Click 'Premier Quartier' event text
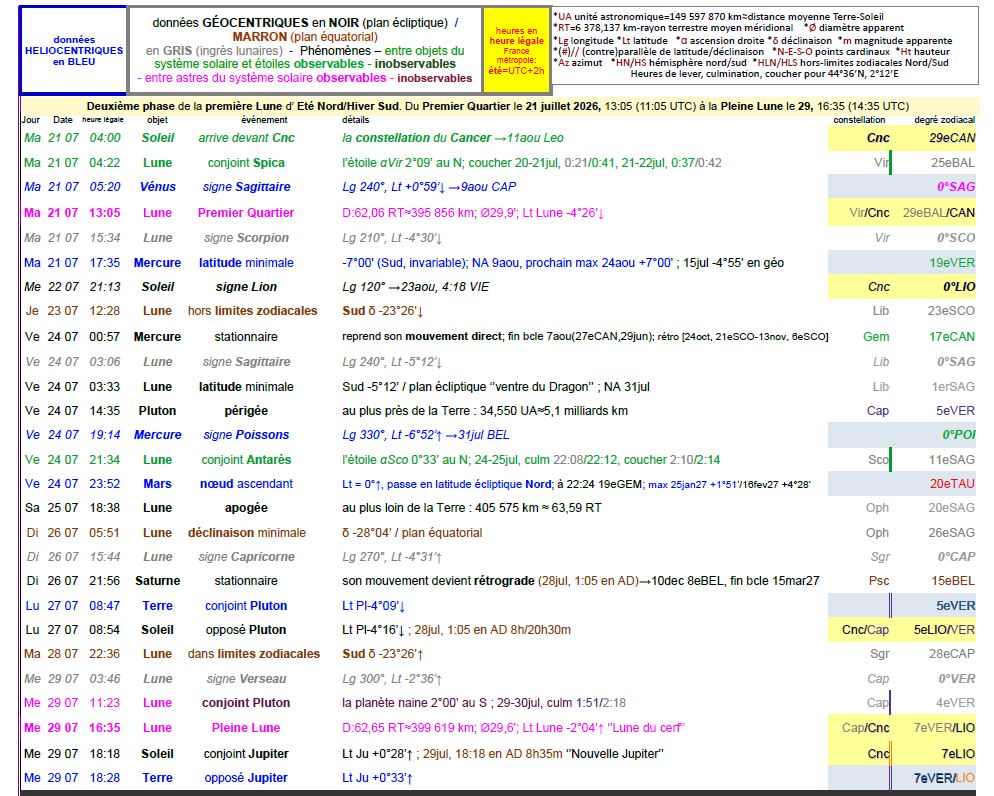 point(246,213)
